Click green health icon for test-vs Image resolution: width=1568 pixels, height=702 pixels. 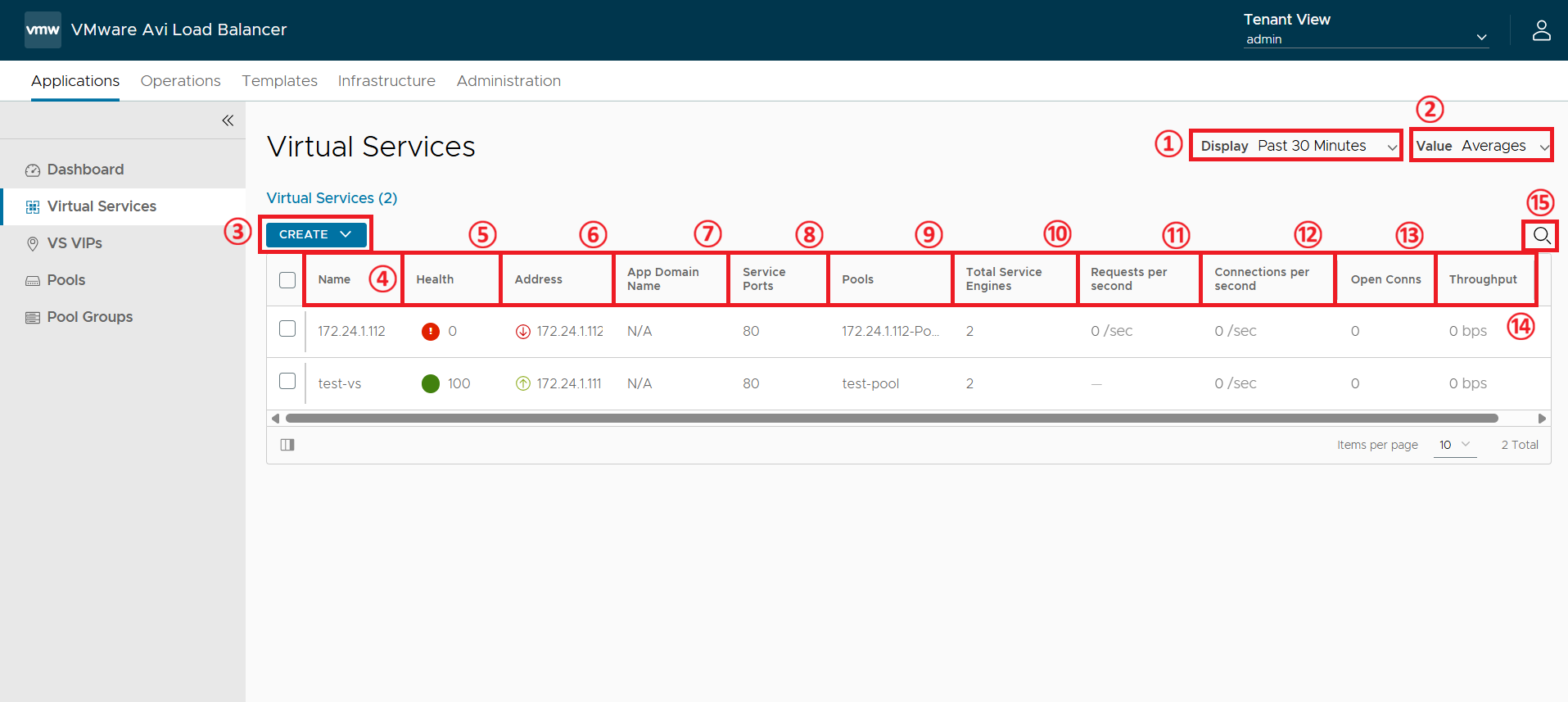430,383
